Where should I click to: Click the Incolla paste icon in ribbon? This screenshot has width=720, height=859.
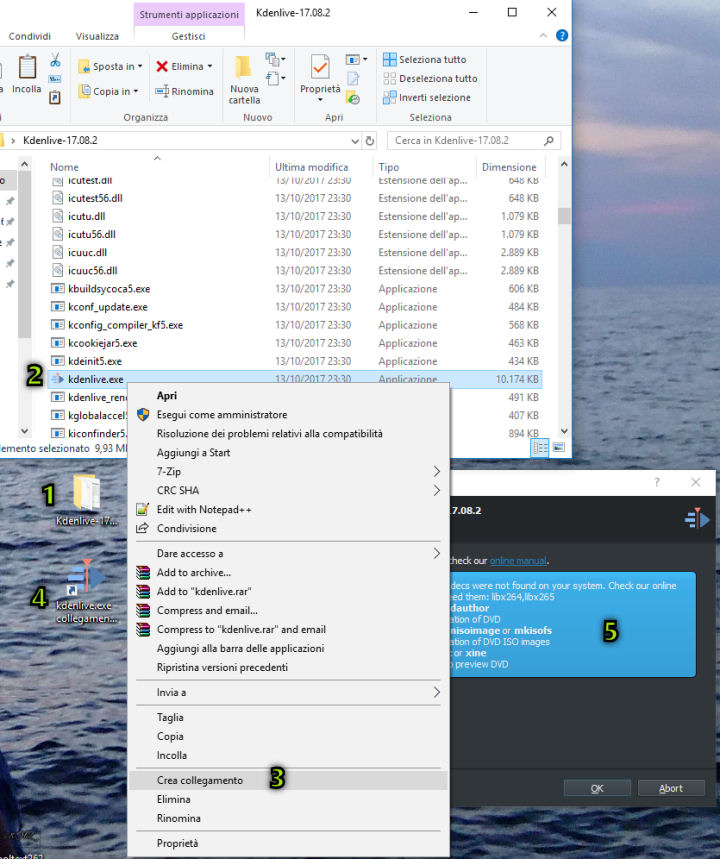tap(27, 67)
